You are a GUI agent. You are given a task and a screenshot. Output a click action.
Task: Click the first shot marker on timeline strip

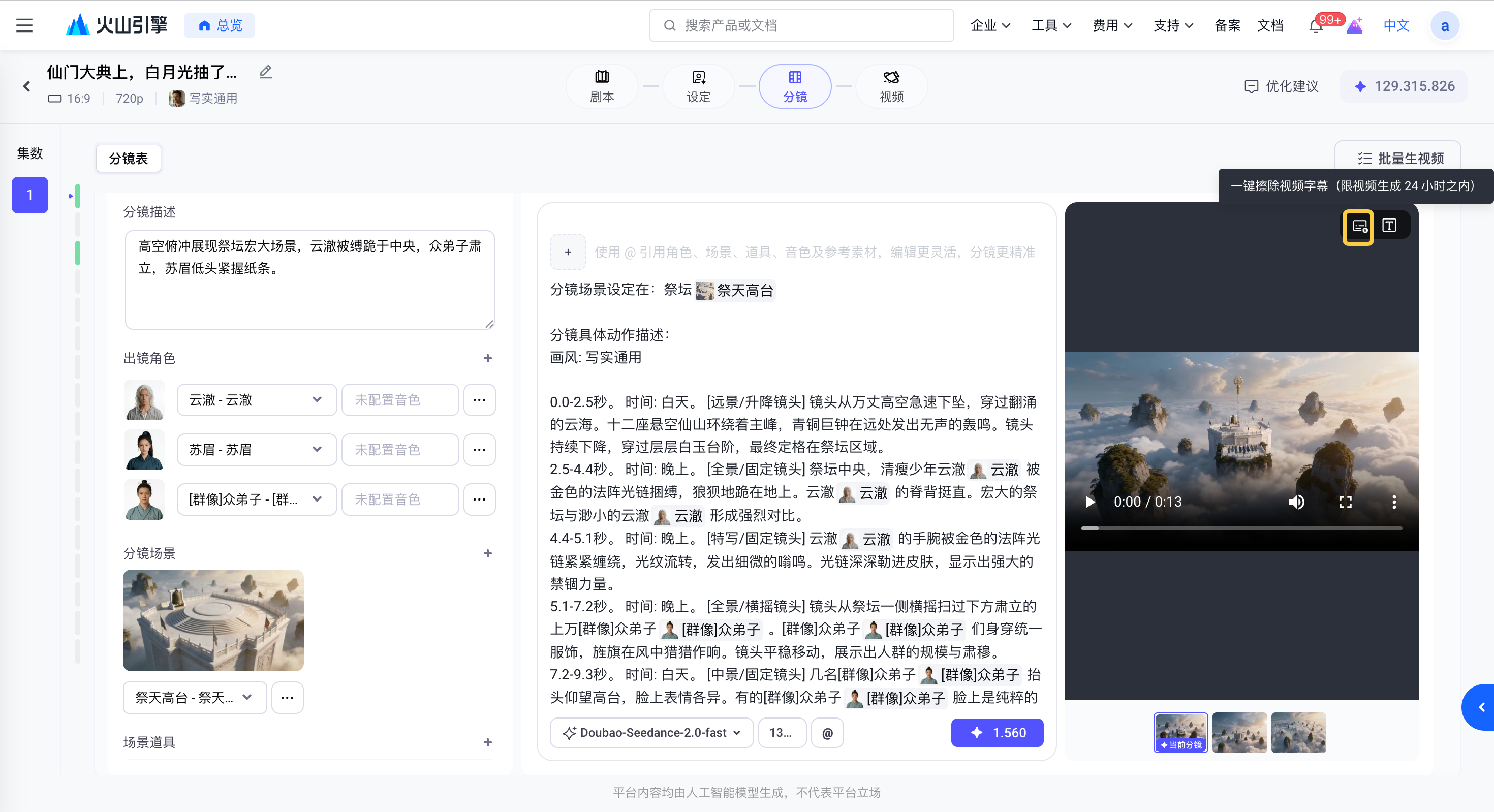click(x=78, y=196)
